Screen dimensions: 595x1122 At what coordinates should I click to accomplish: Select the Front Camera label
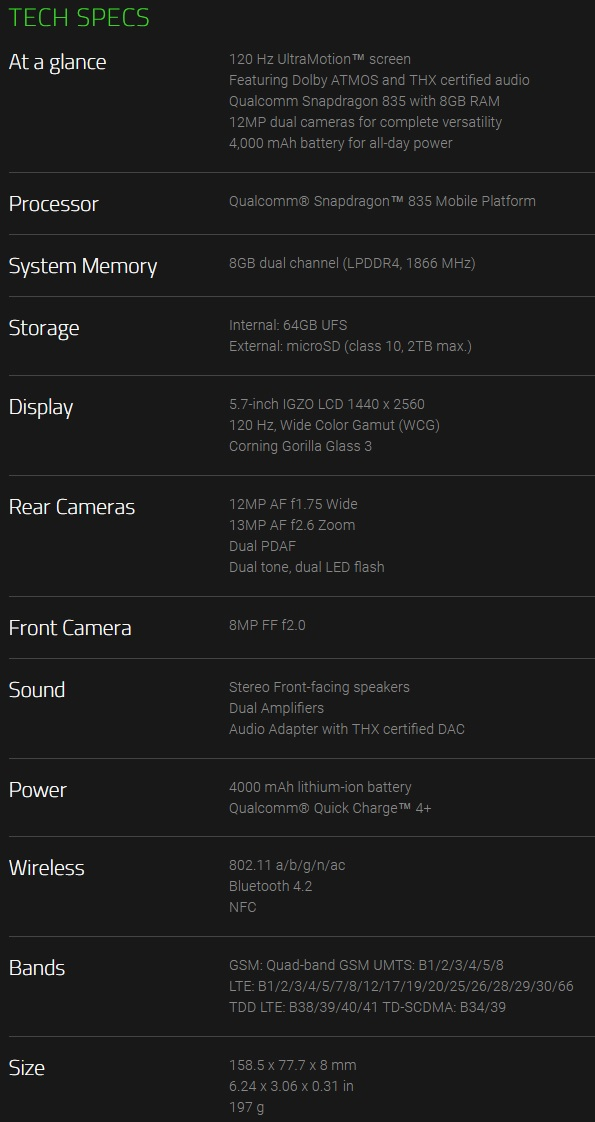click(70, 628)
